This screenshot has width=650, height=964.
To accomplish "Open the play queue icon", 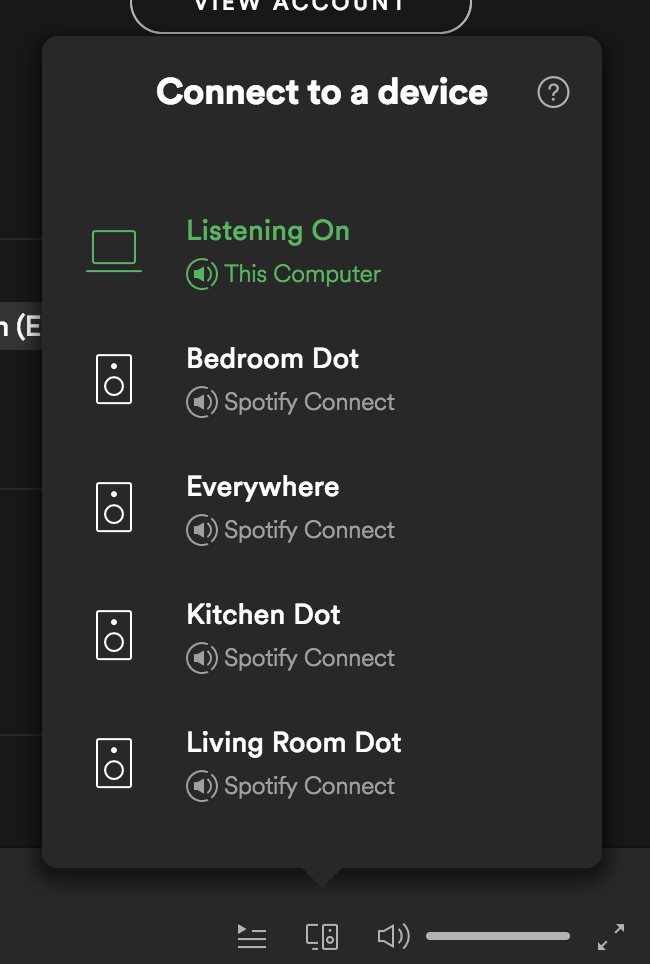I will click(252, 936).
